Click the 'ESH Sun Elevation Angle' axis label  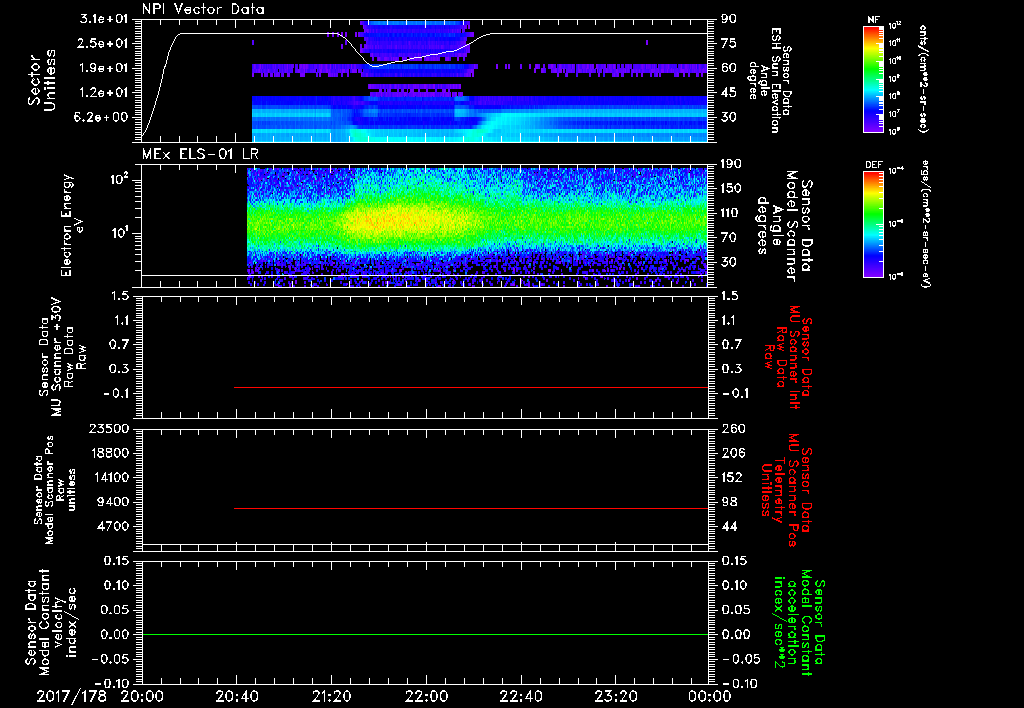pos(768,80)
